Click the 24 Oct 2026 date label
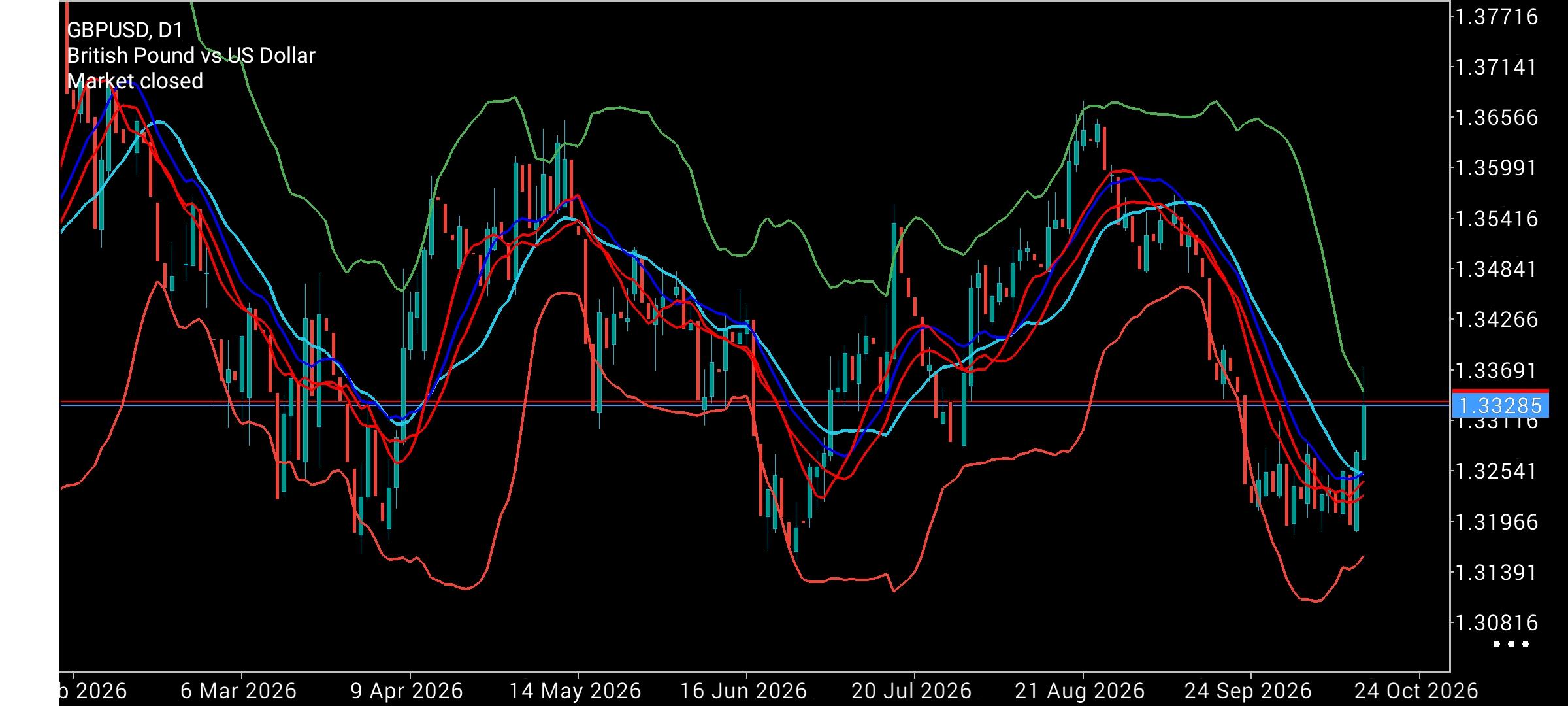 [x=1416, y=691]
